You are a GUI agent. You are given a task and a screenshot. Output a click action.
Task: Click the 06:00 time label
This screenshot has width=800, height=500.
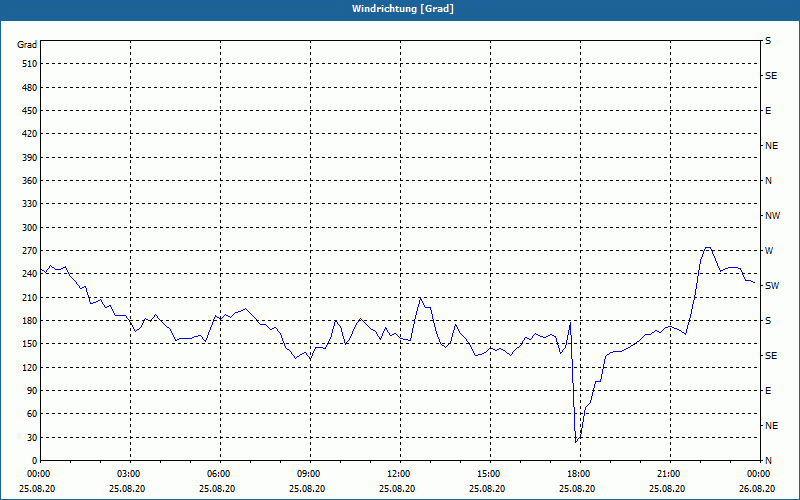(x=217, y=474)
